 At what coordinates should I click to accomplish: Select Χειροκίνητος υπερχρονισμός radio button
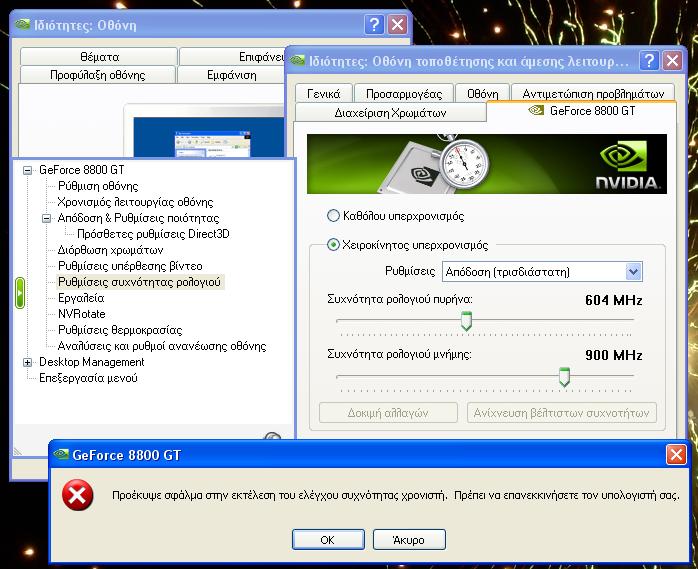[333, 245]
